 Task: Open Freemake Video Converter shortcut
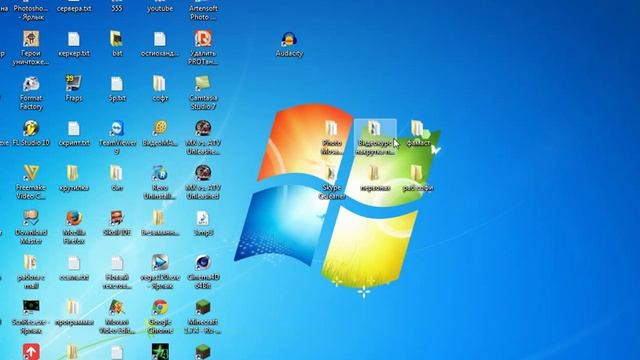(x=31, y=173)
